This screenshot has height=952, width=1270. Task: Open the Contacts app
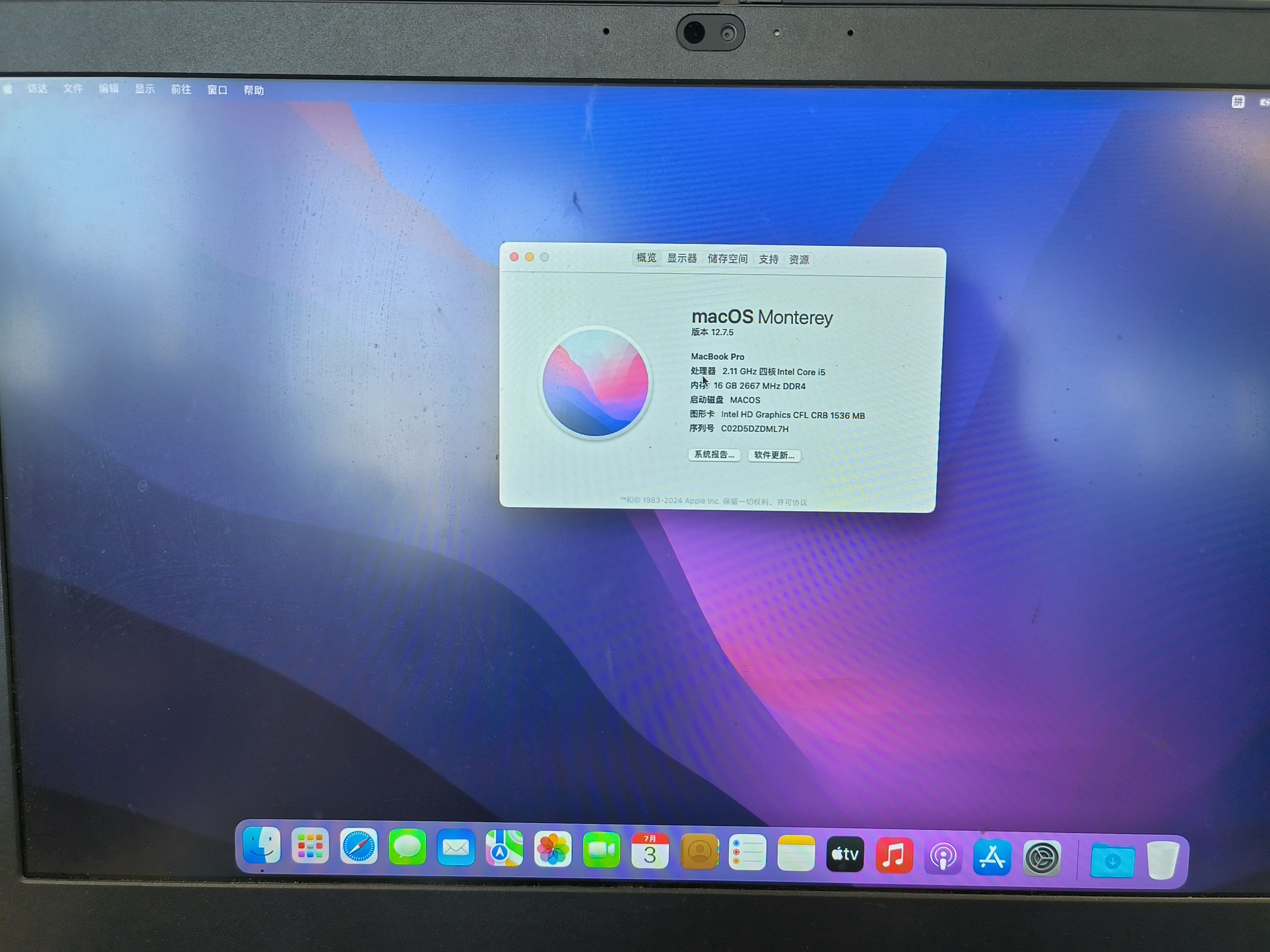point(699,852)
